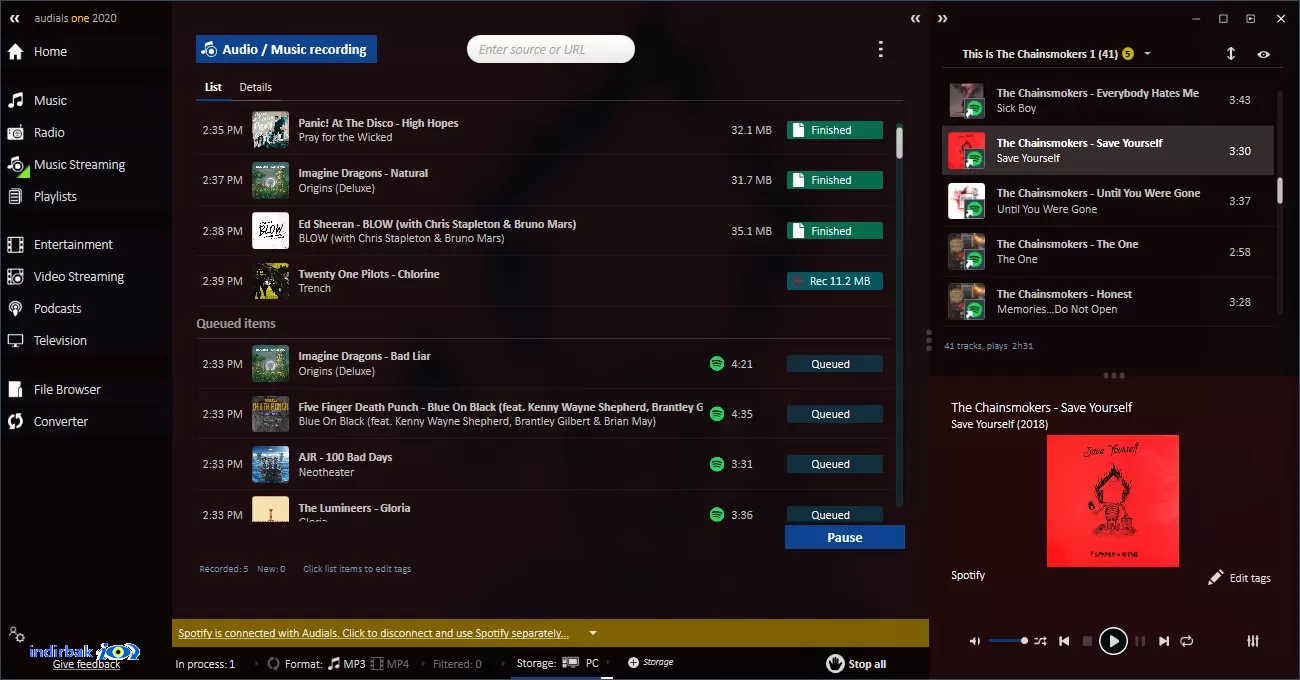Switch to the Details tab
This screenshot has width=1300, height=680.
click(255, 87)
